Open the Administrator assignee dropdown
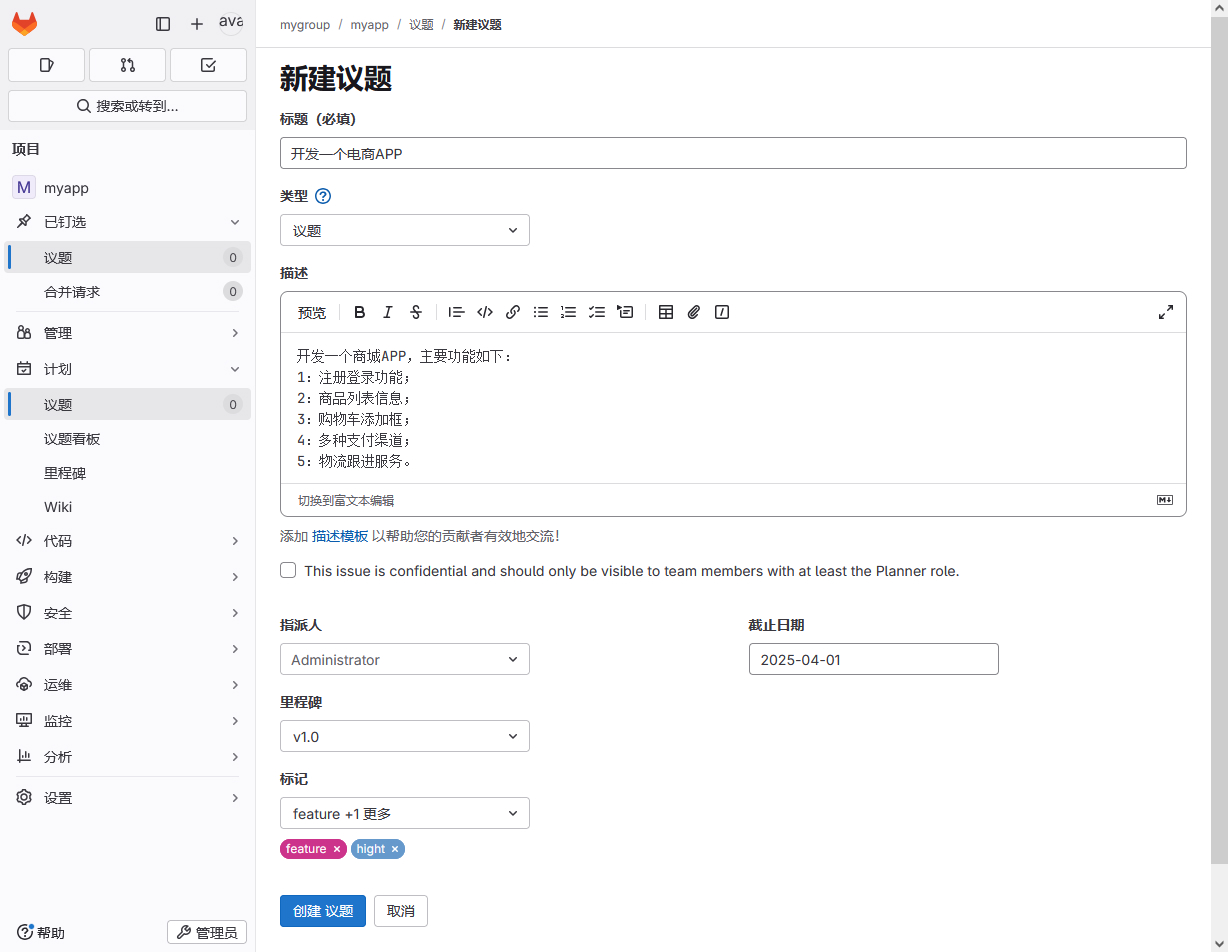 [405, 659]
